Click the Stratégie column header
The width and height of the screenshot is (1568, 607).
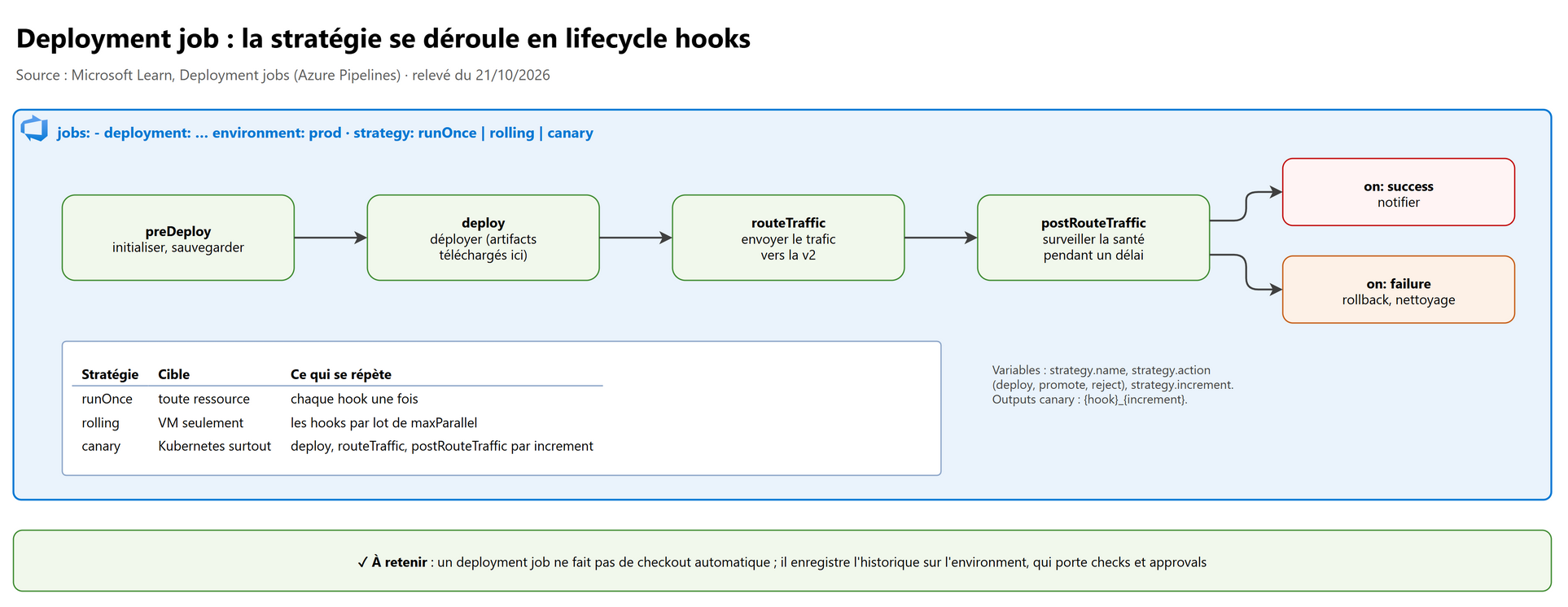[110, 374]
